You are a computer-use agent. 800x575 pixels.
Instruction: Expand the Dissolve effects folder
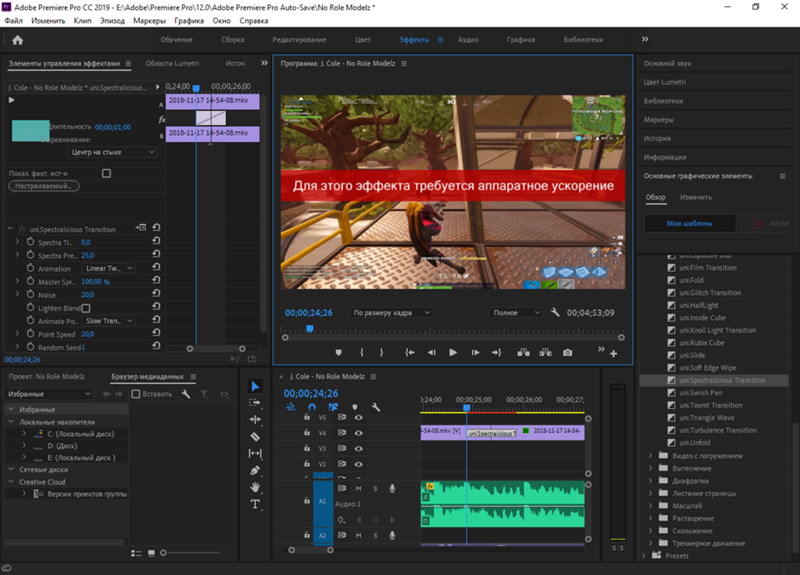[650, 518]
